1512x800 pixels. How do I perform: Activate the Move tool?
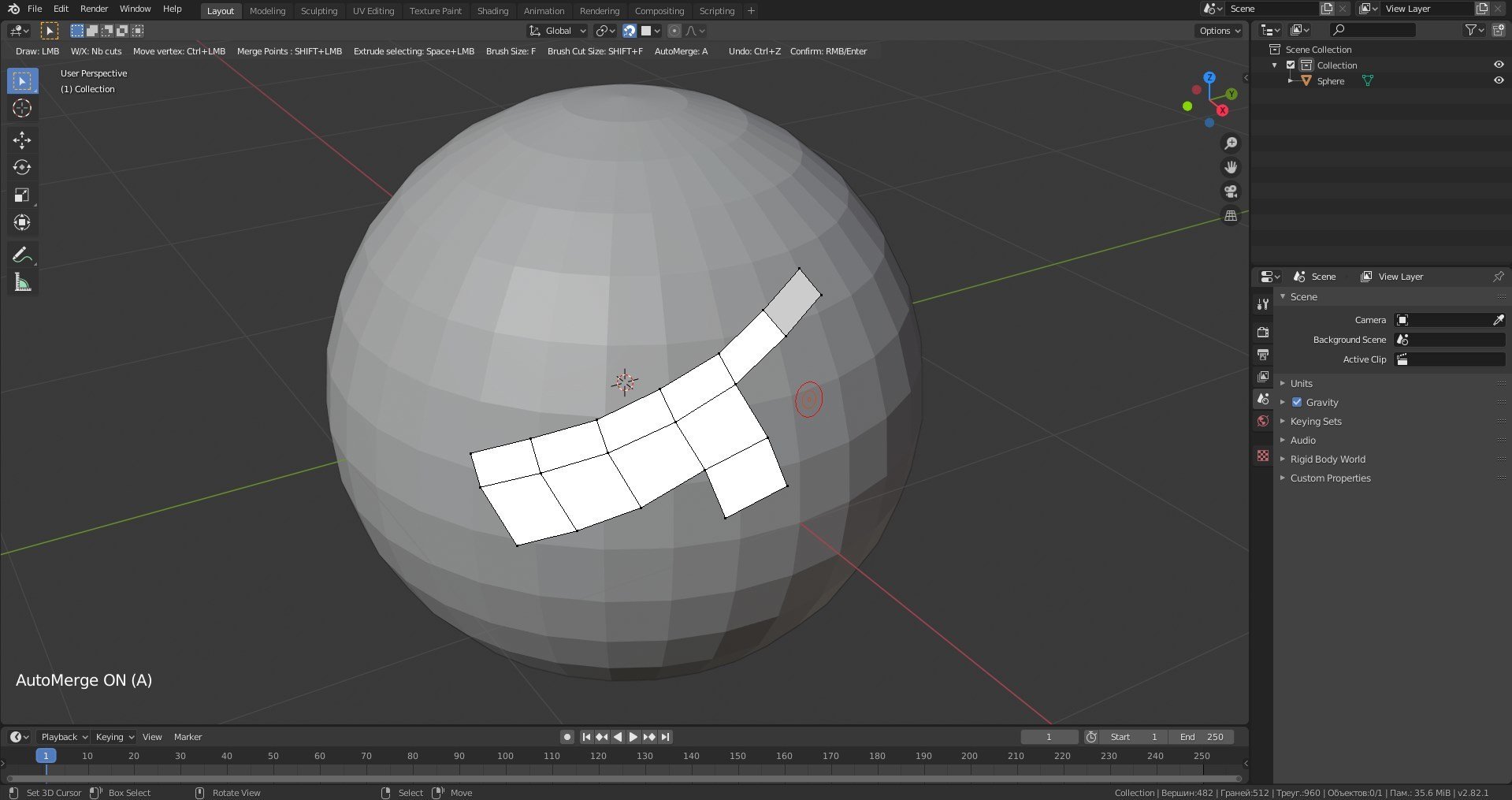point(22,140)
